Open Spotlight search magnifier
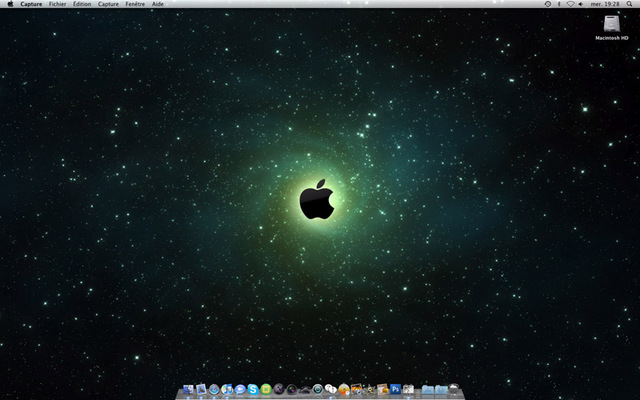 coord(629,4)
